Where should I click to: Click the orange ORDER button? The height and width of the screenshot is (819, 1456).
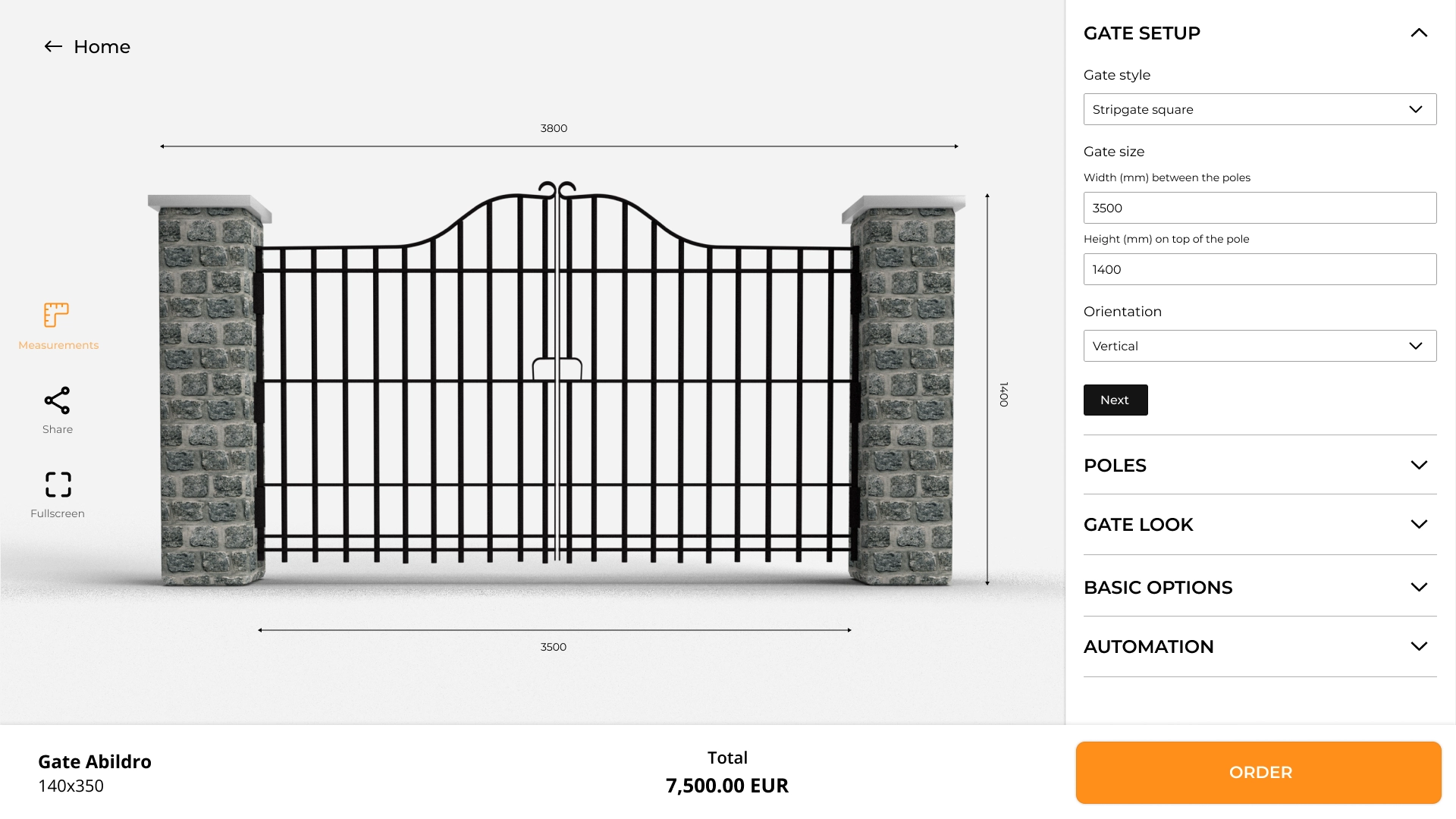pos(1258,772)
